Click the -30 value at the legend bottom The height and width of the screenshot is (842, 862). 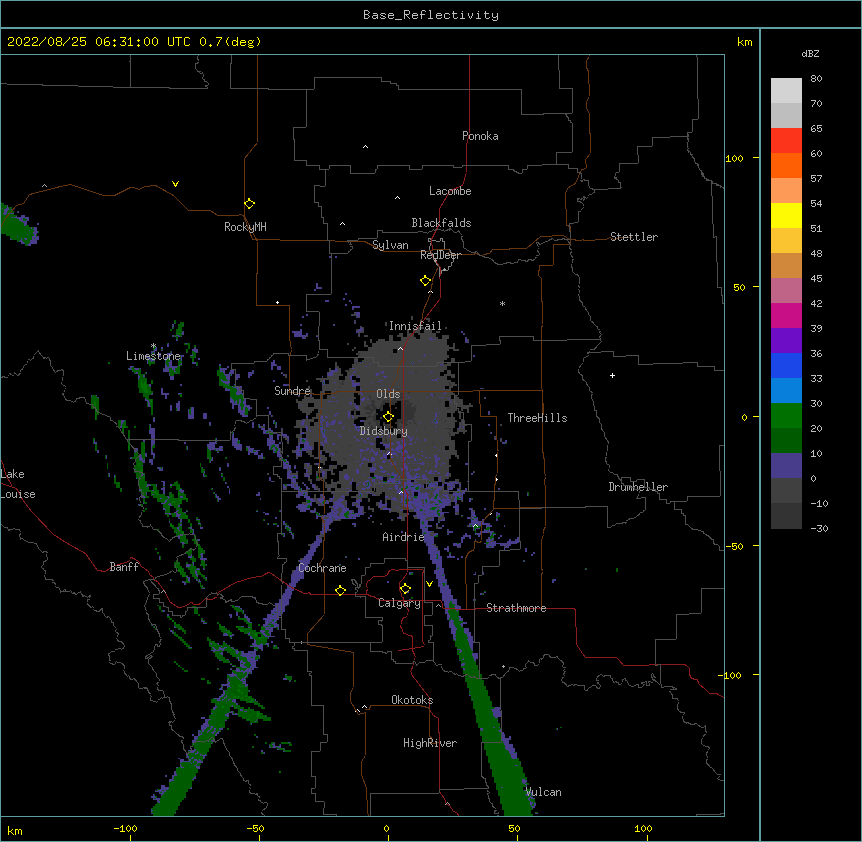point(819,528)
